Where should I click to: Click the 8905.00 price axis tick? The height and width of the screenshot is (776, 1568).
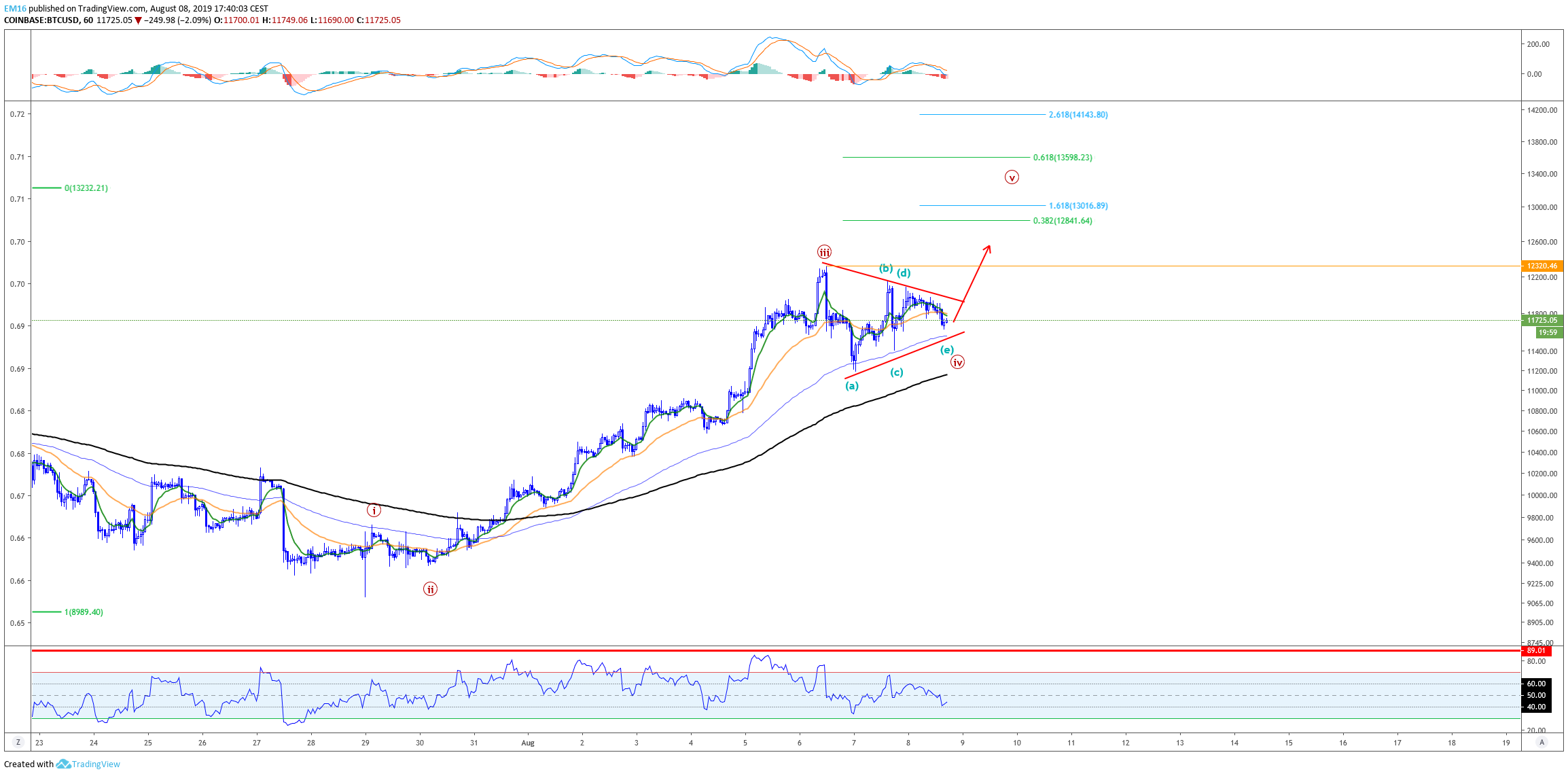(x=1540, y=622)
